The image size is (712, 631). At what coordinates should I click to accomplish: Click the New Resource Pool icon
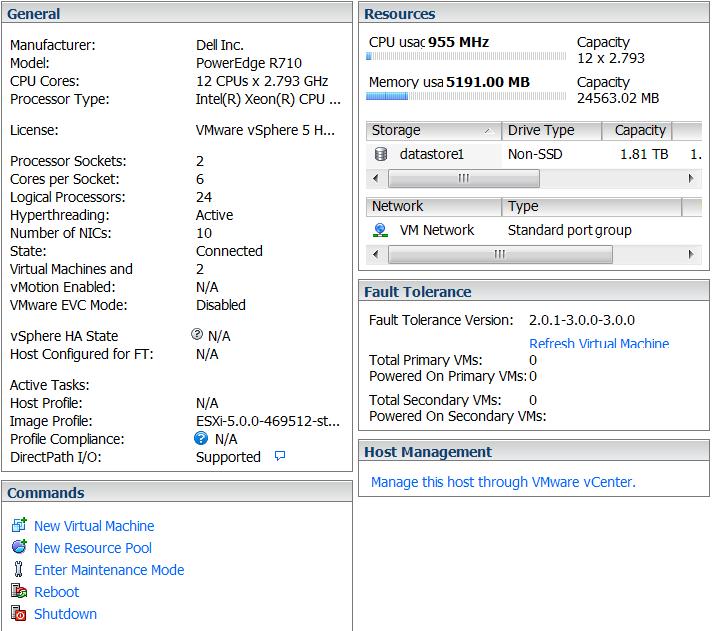[x=19, y=547]
